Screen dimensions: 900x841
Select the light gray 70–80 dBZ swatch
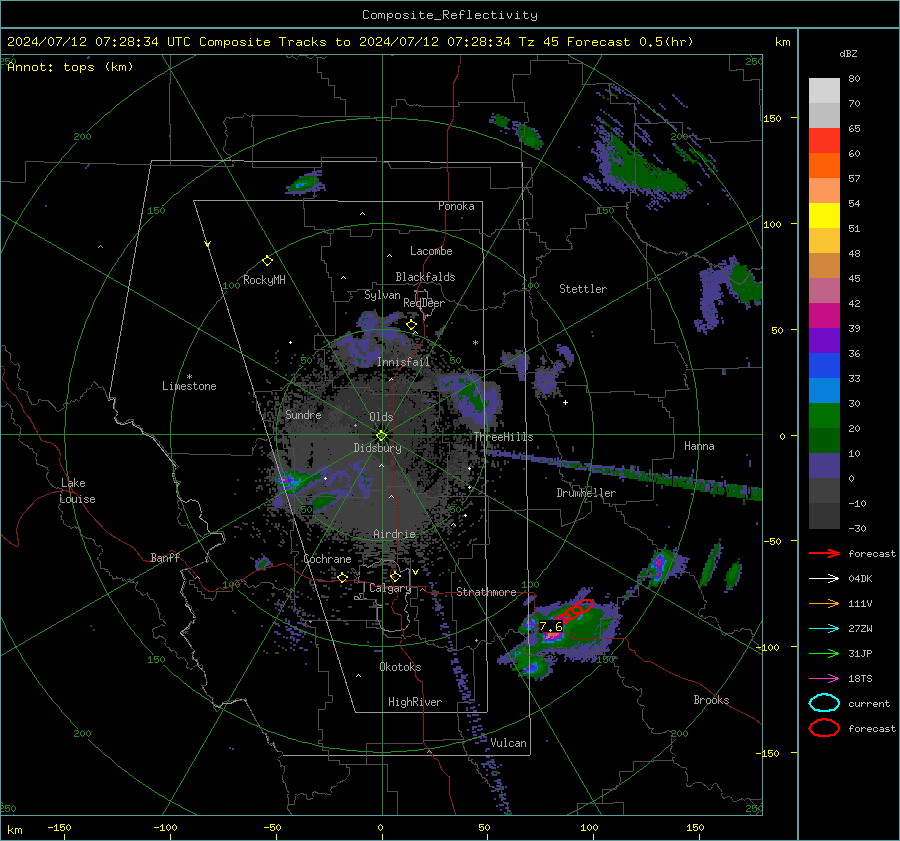[824, 91]
